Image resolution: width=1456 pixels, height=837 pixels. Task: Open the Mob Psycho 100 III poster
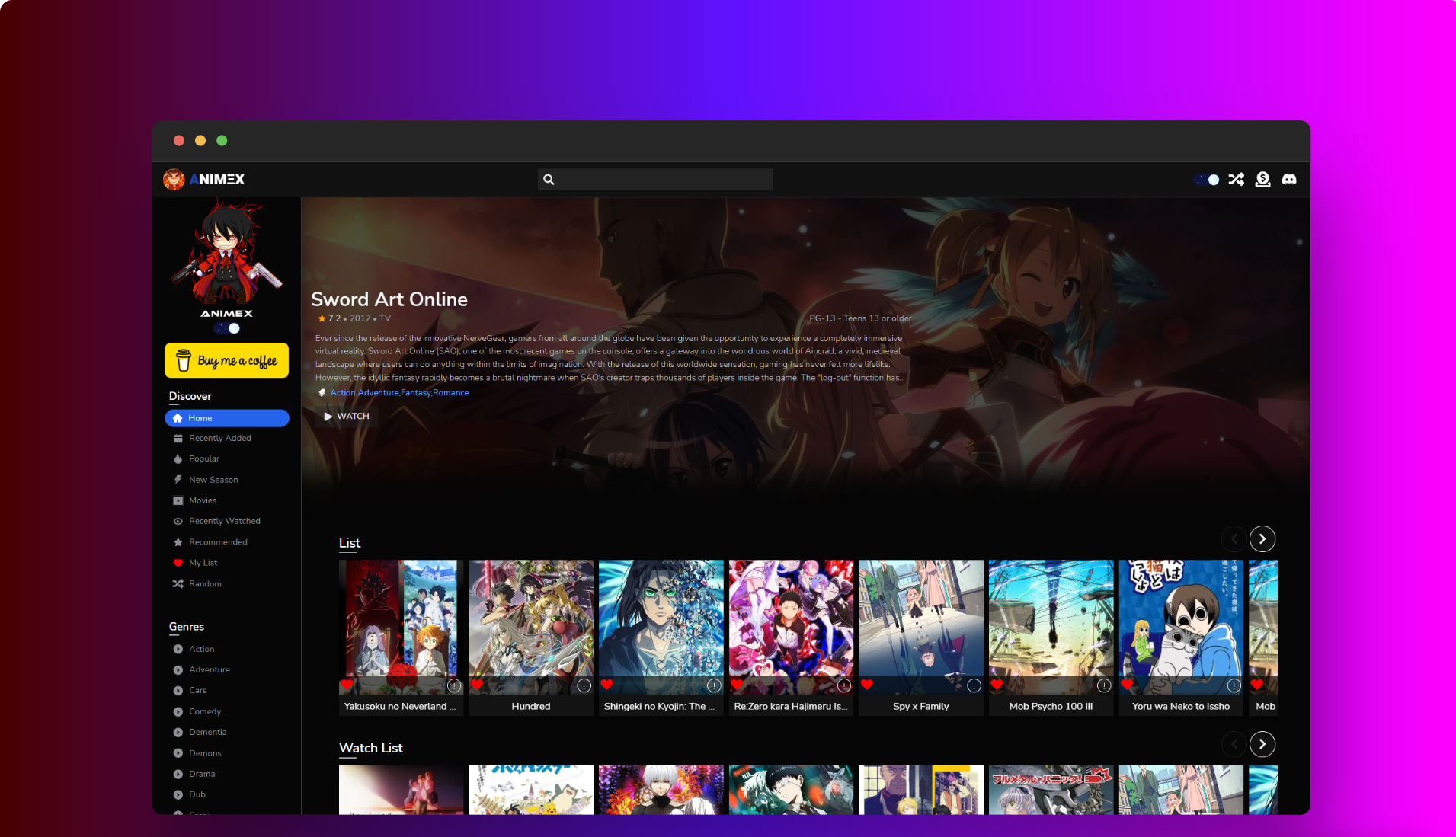tap(1051, 628)
